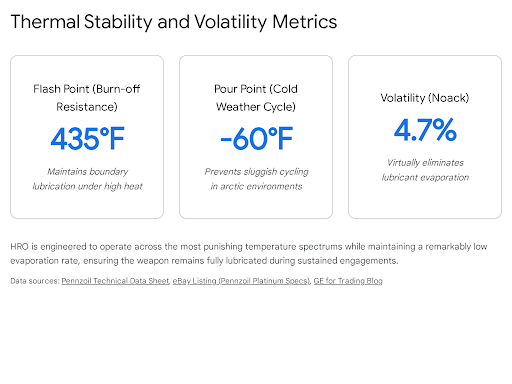Click the 'Data sources:' label
This screenshot has width=512, height=384.
tap(35, 281)
